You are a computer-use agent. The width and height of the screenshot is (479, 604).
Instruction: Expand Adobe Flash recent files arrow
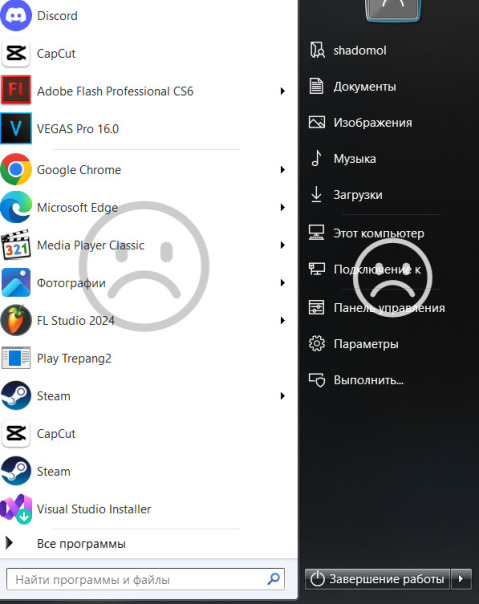282,91
